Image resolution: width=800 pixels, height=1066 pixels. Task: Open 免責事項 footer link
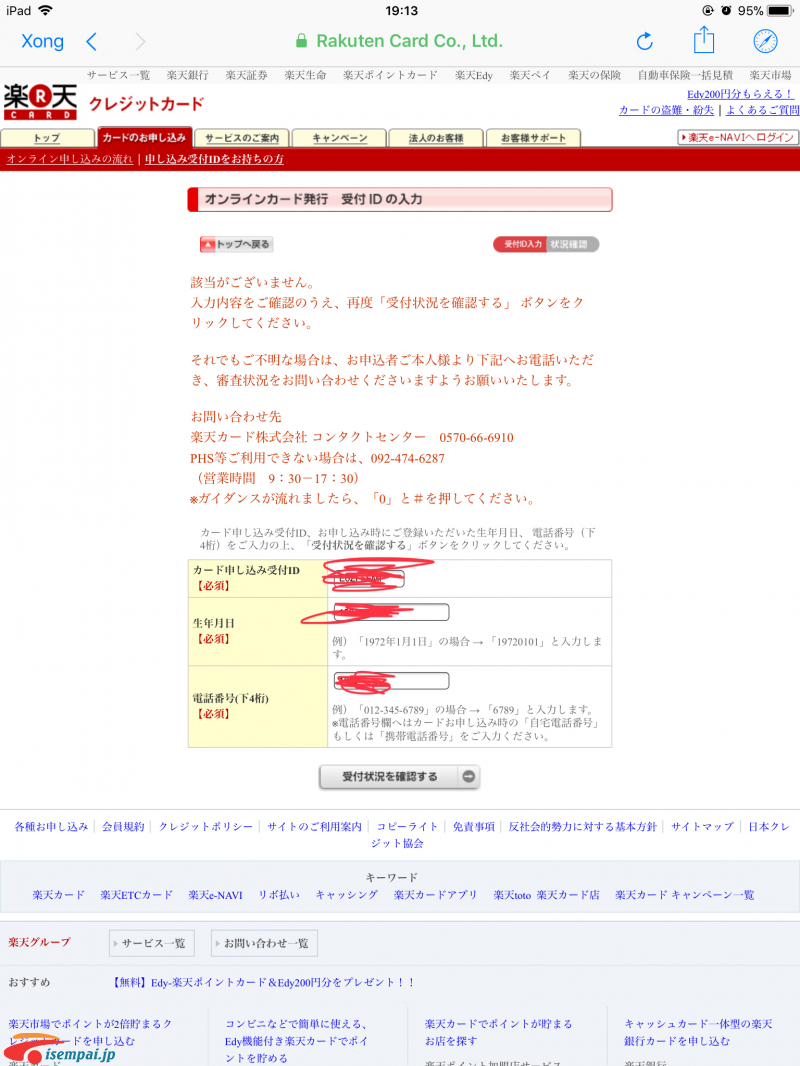pyautogui.click(x=474, y=827)
